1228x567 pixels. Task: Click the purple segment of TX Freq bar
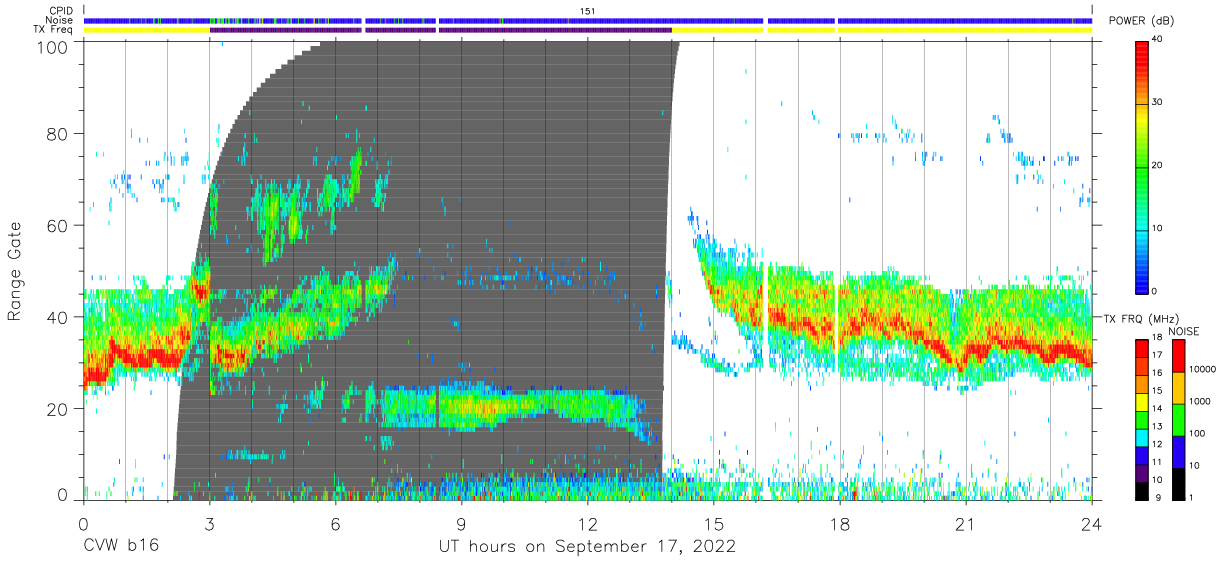point(440,30)
